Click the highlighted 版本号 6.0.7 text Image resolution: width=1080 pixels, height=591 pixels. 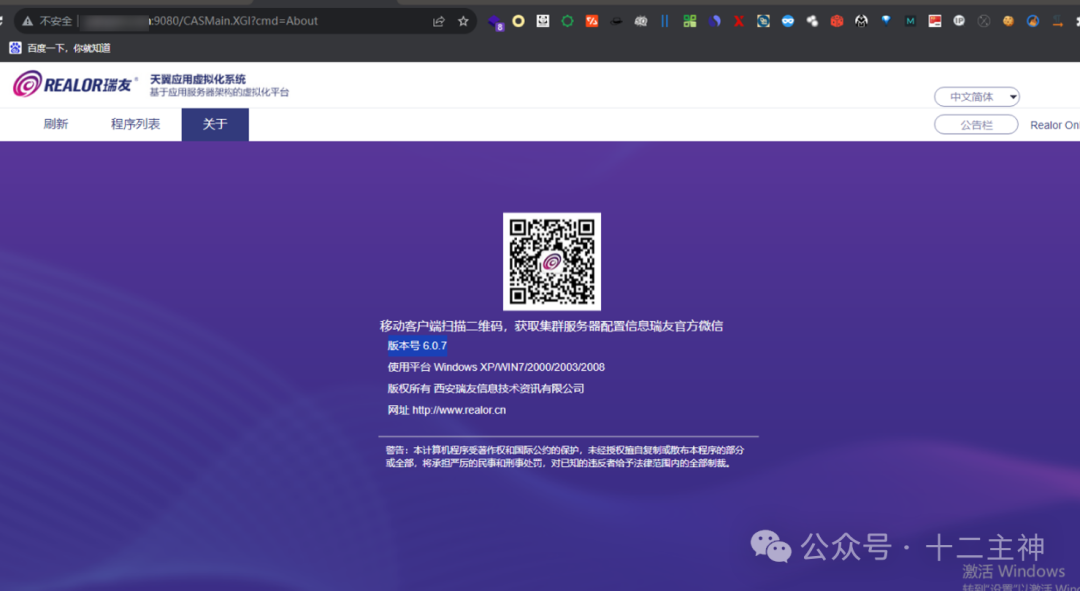tap(417, 345)
